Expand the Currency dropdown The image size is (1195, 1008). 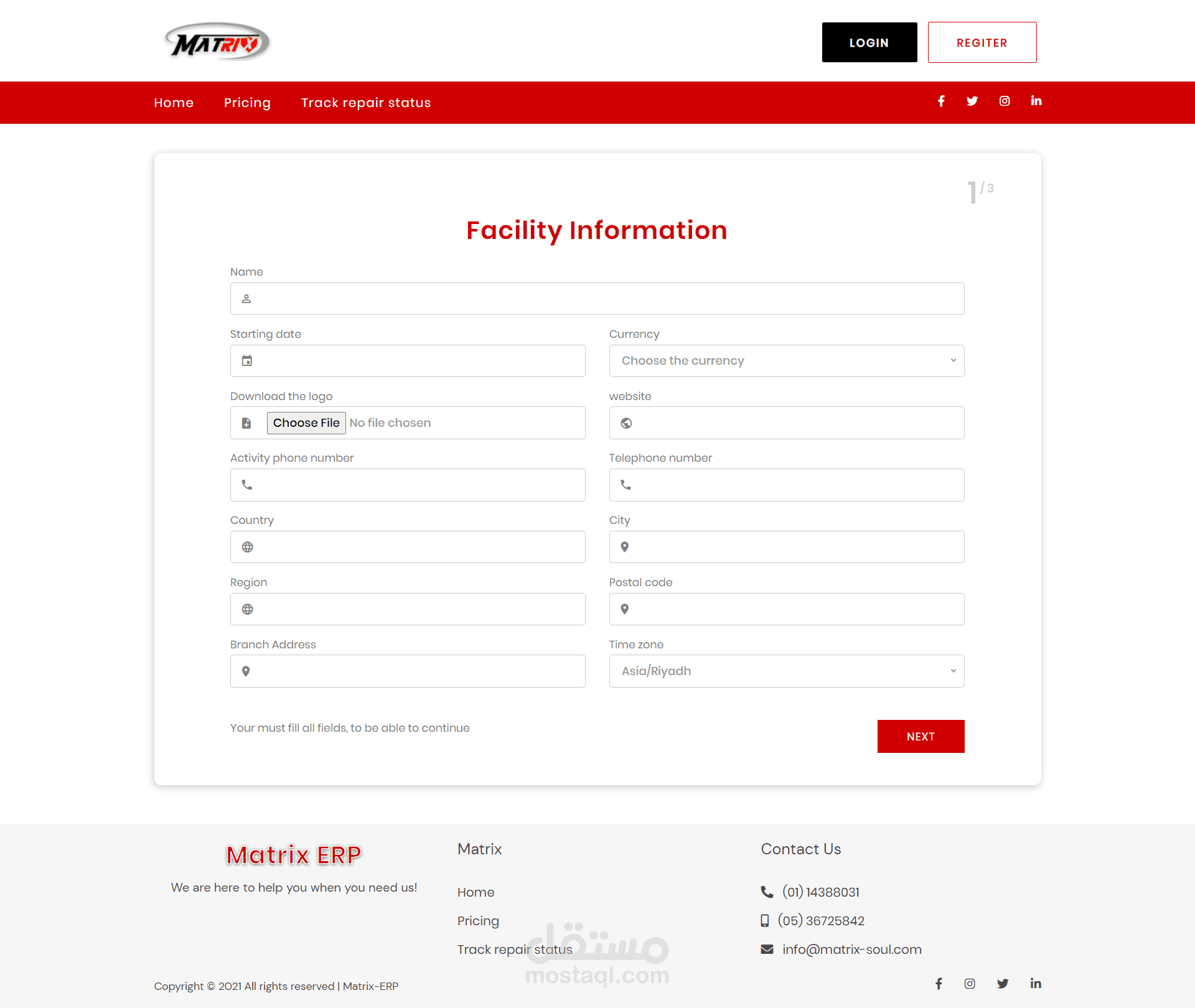pos(787,361)
